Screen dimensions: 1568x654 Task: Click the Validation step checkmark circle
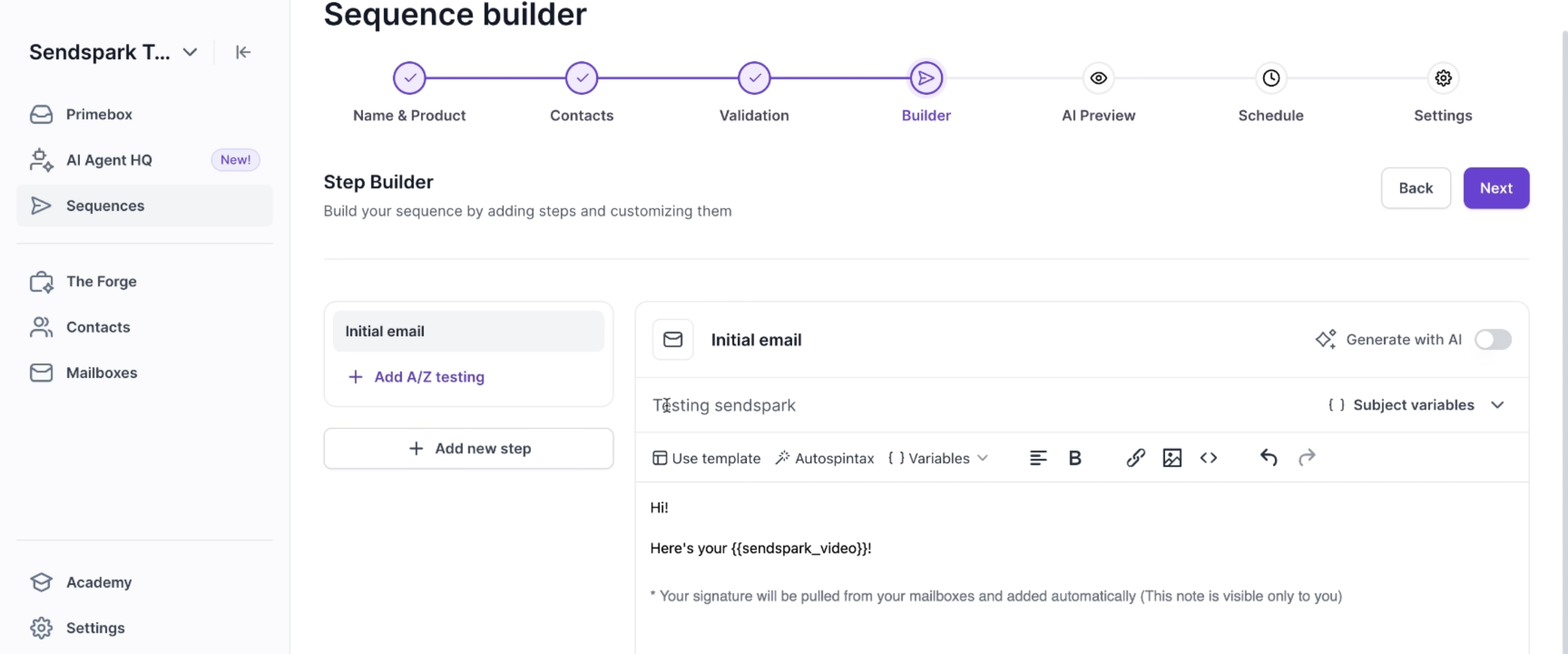point(754,78)
